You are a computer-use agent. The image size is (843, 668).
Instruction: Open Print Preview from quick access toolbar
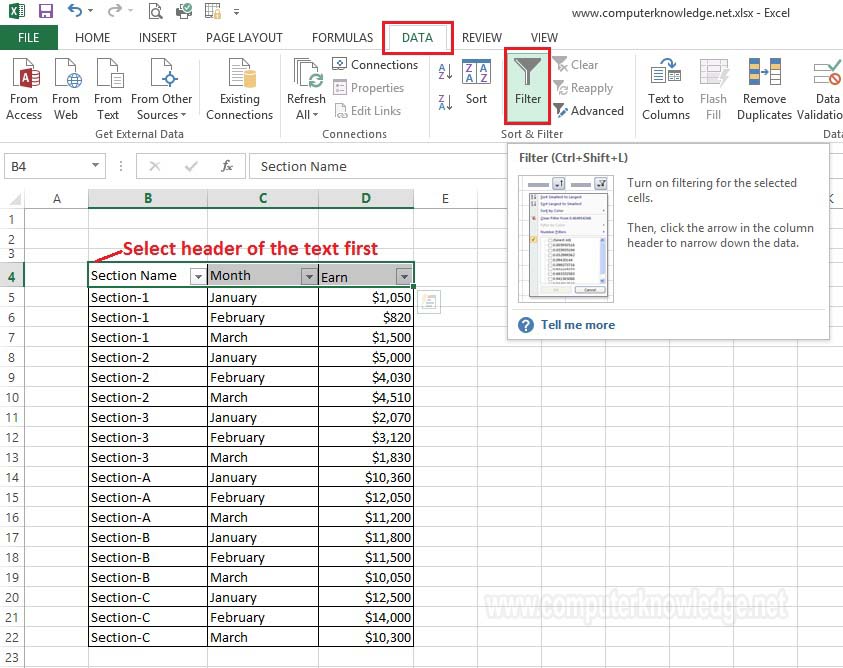[155, 11]
